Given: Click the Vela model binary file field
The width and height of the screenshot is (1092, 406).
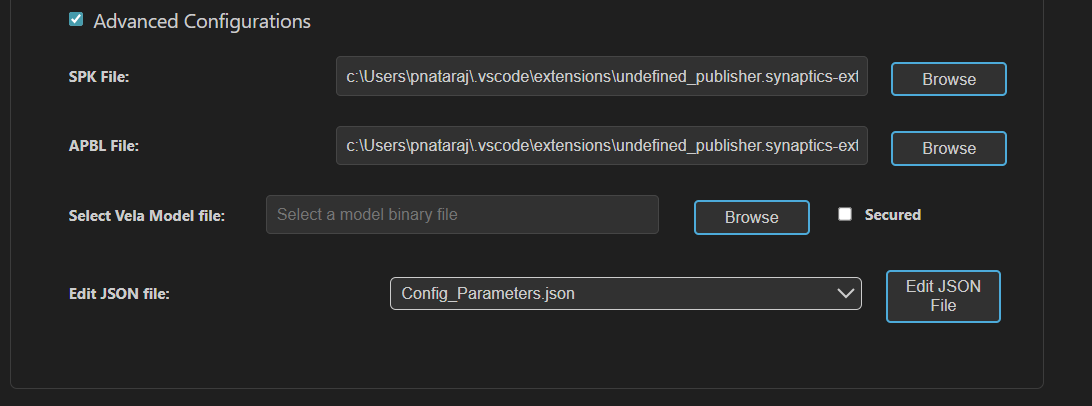Looking at the screenshot, I should point(462,214).
